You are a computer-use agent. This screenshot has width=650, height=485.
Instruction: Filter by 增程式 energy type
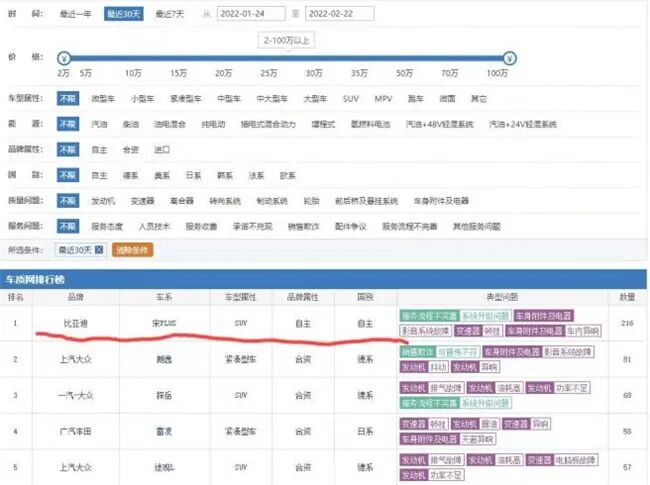point(323,124)
